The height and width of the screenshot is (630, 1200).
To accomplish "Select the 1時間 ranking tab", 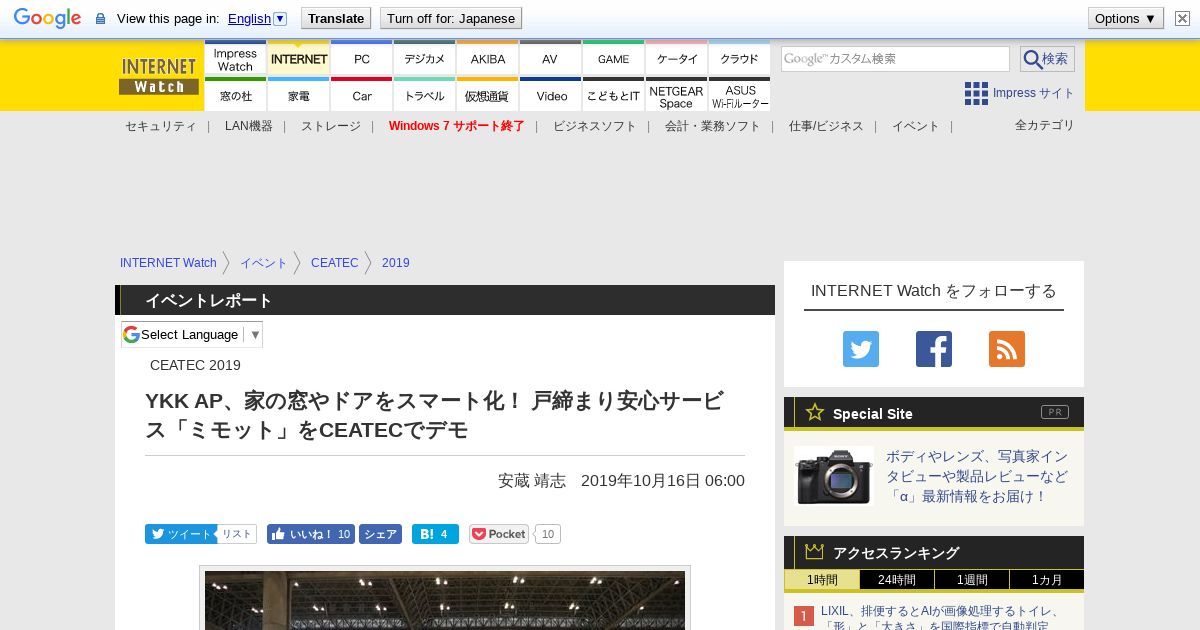I will point(822,580).
